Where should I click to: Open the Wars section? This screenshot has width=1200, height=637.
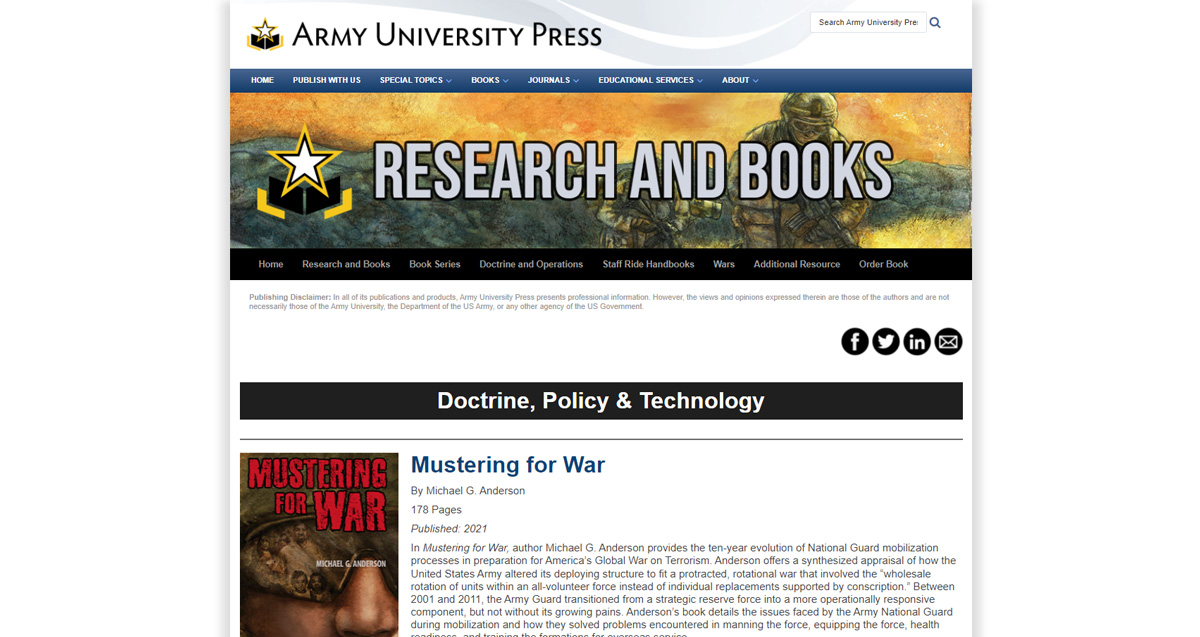pos(724,264)
